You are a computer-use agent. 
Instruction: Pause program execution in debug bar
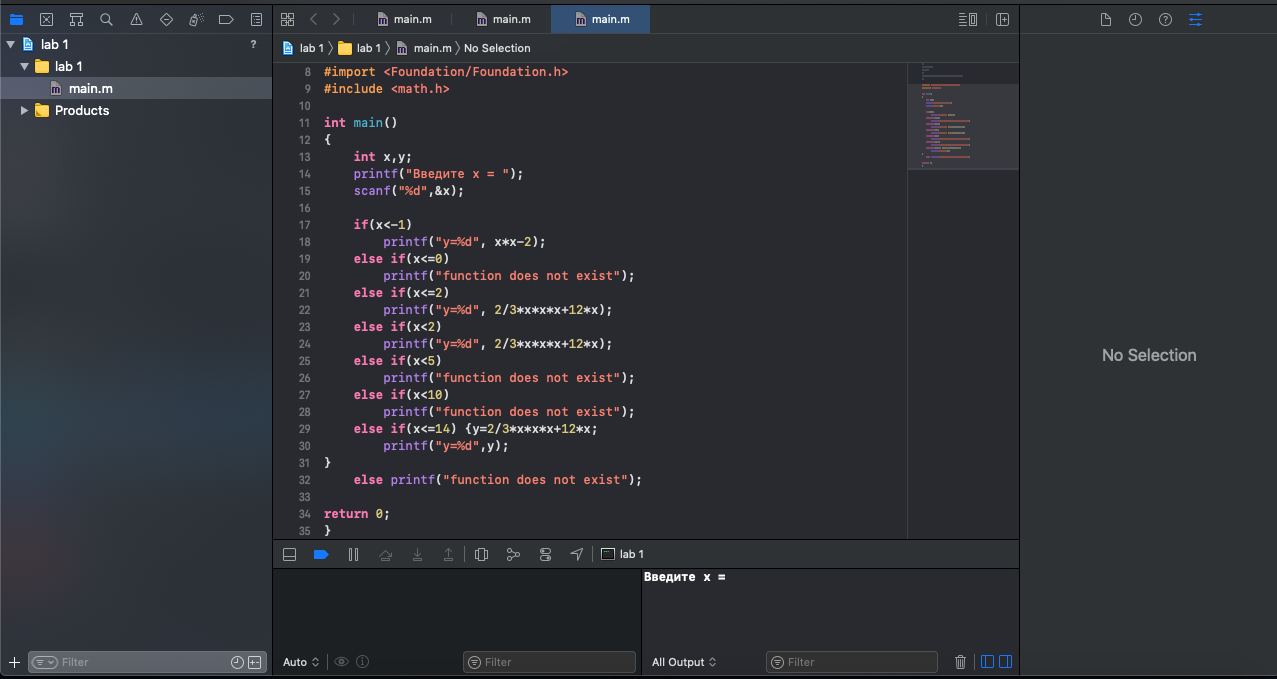(x=353, y=554)
